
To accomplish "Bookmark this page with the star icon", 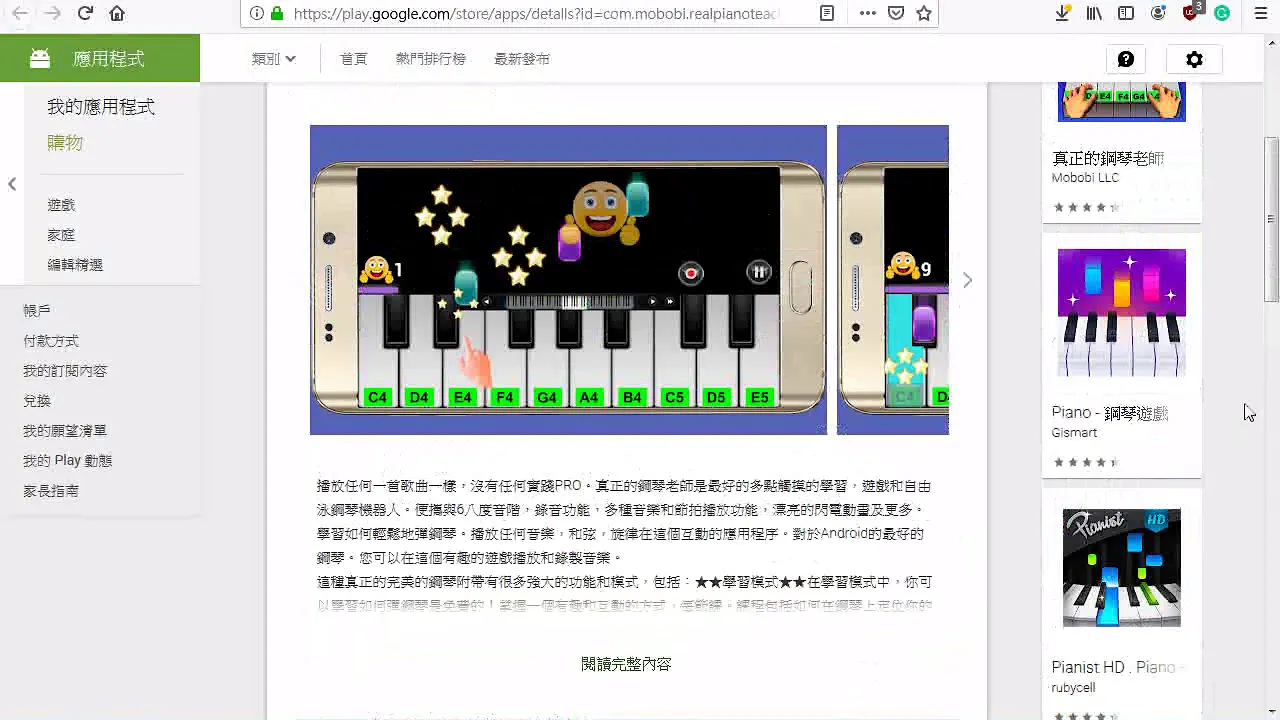I will pyautogui.click(x=924, y=13).
